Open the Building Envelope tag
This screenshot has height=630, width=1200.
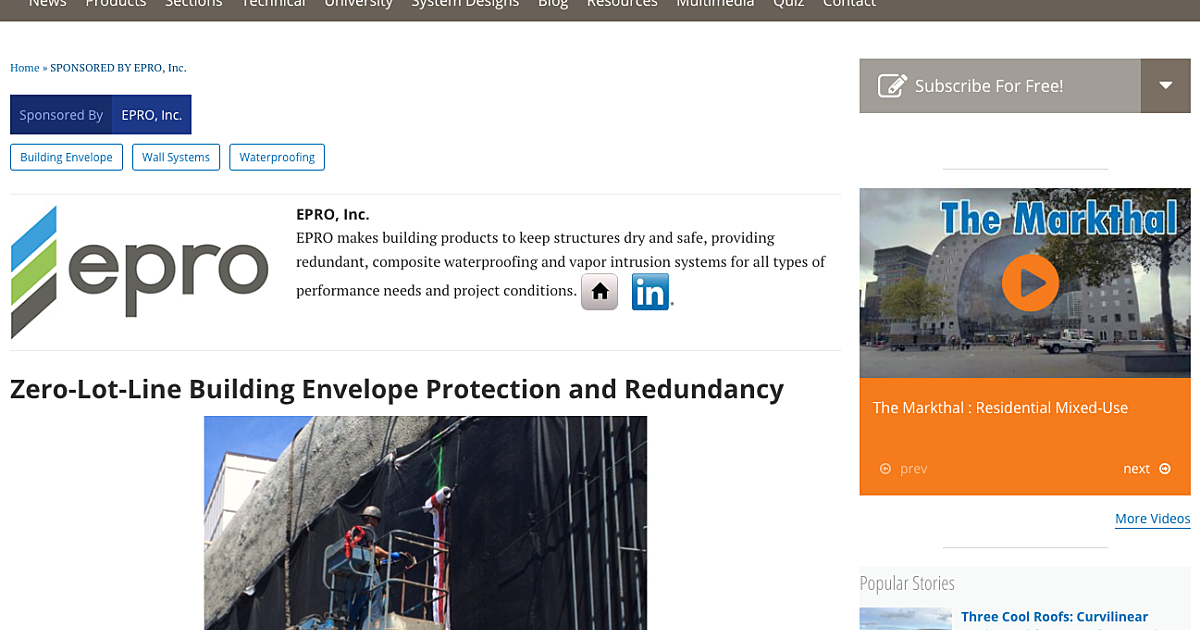click(x=67, y=157)
